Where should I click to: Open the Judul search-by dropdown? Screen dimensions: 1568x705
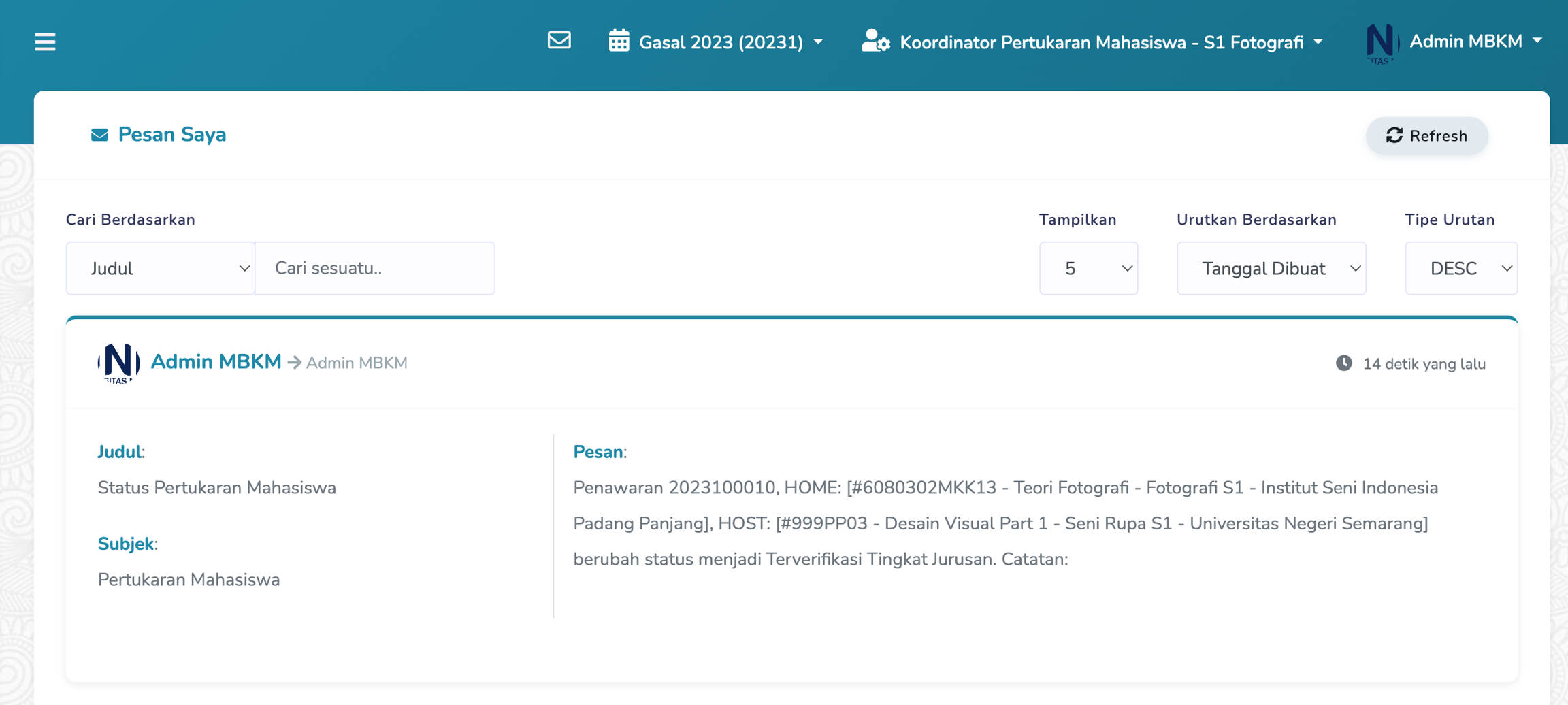(161, 268)
